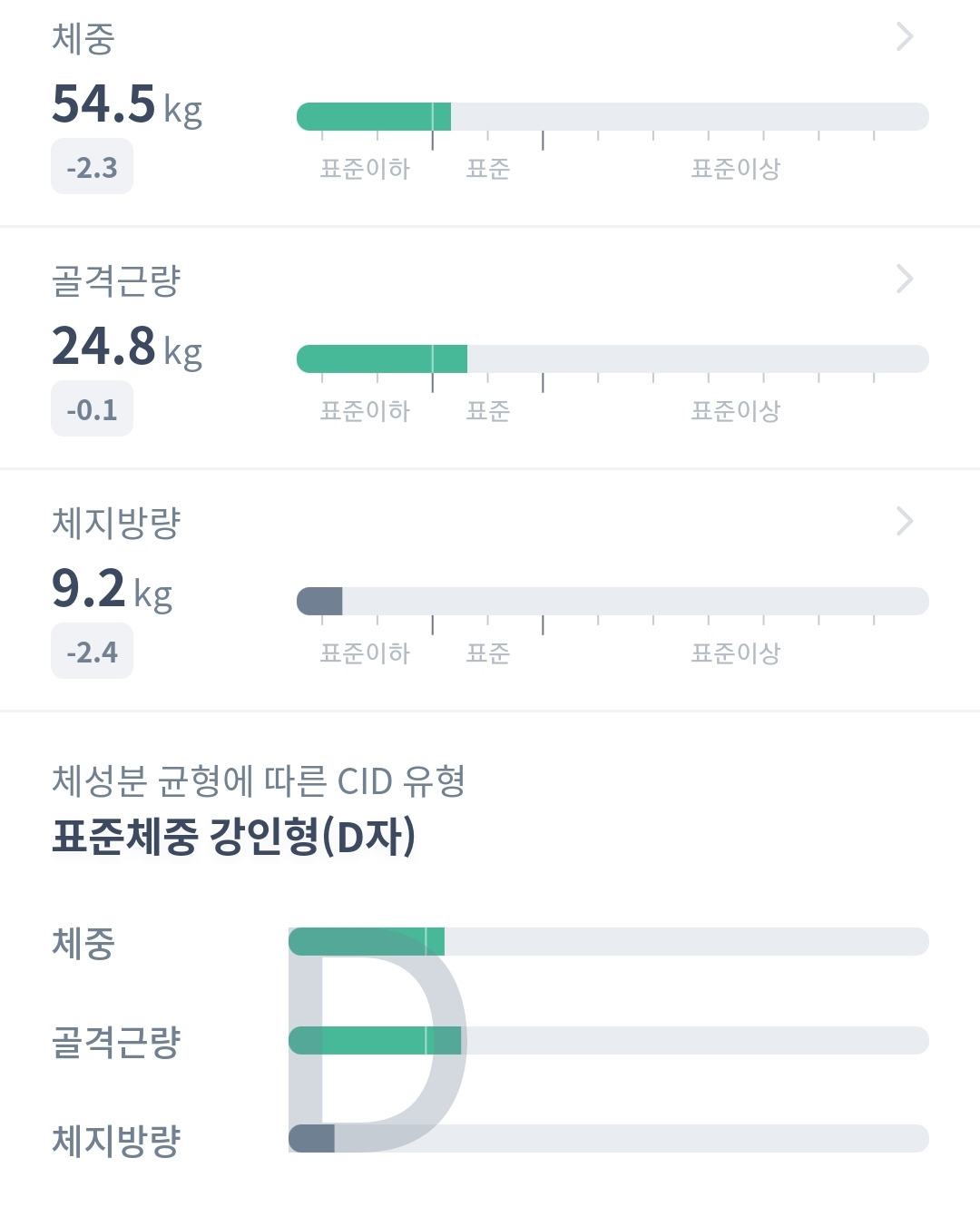Open the 체중 section title
This screenshot has height=1207, width=980.
(x=83, y=39)
